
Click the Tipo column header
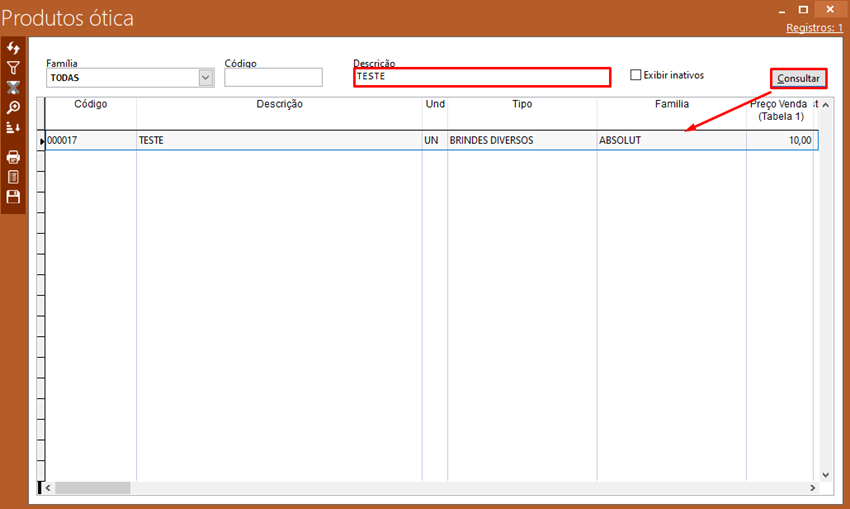click(522, 104)
